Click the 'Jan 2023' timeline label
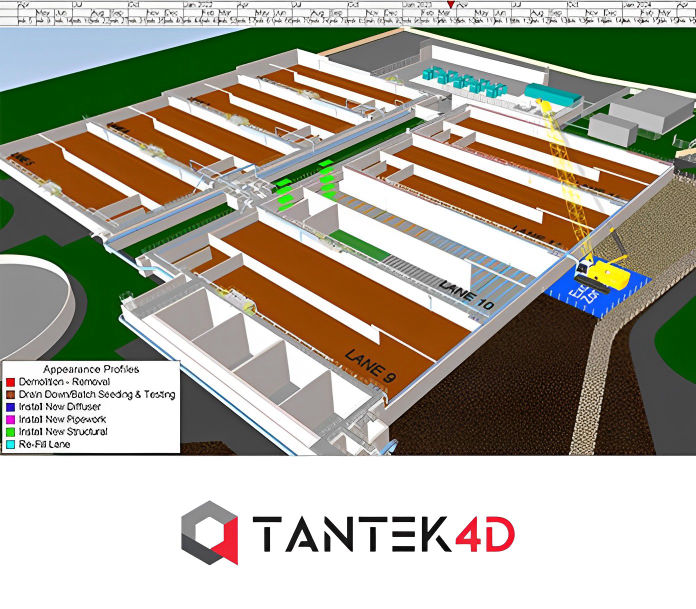 pos(417,4)
